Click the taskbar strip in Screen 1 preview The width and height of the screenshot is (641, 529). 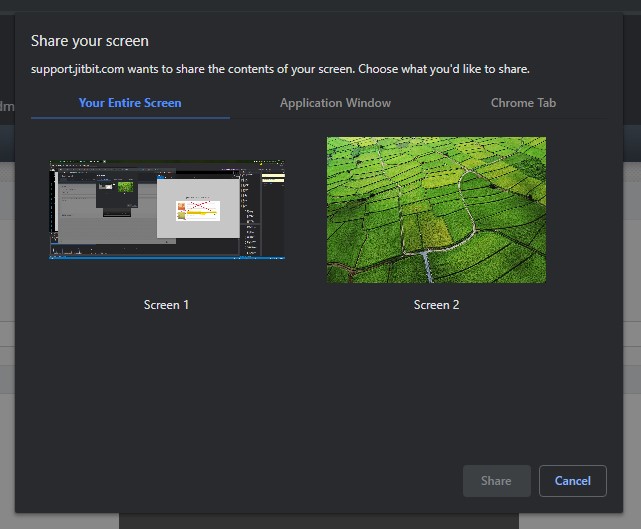[150, 255]
